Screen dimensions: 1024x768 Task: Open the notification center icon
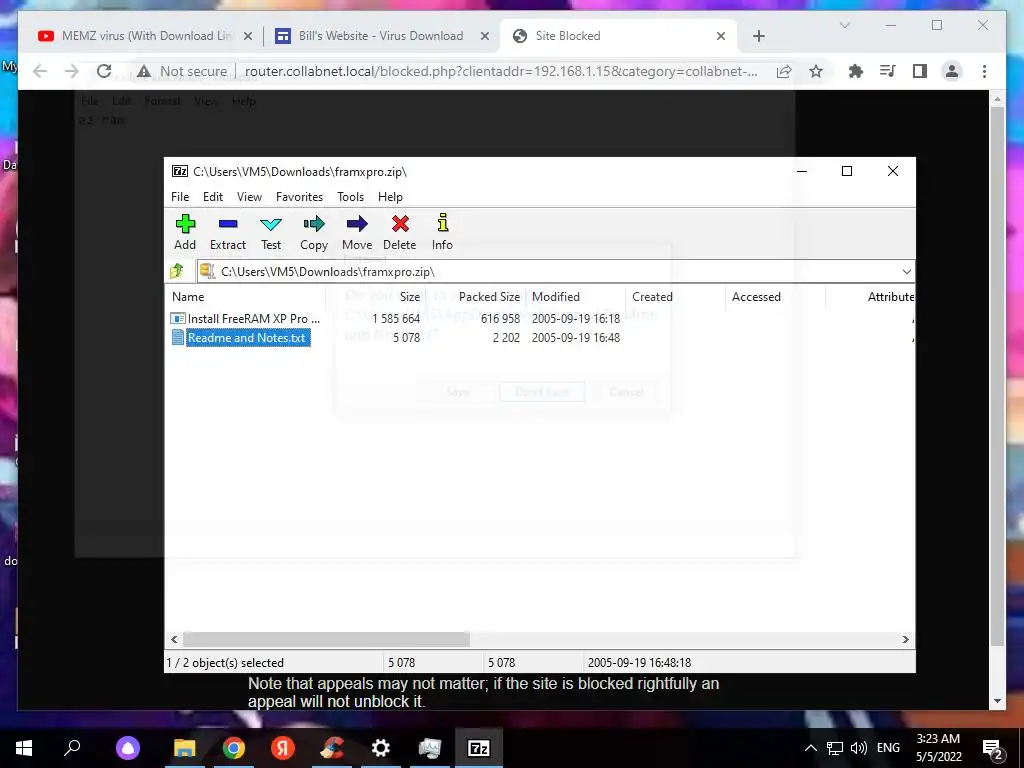click(993, 750)
